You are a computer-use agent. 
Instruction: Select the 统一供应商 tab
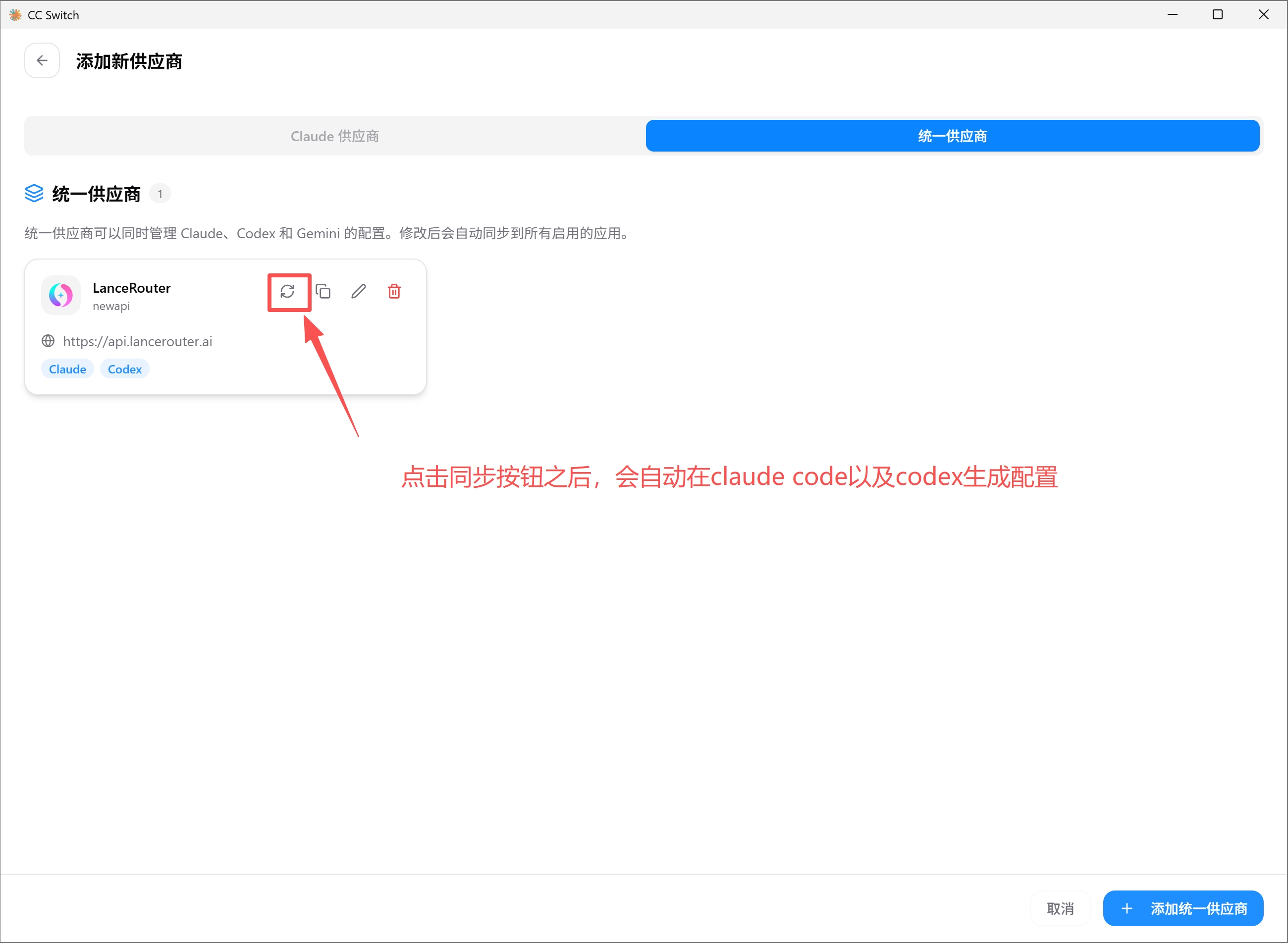952,136
